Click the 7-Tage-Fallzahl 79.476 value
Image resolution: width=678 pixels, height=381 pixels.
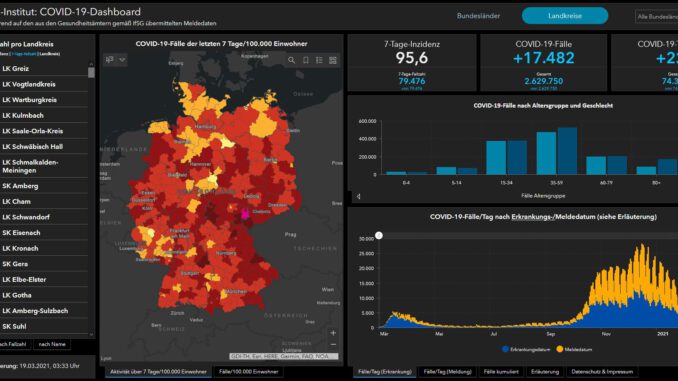pos(412,81)
